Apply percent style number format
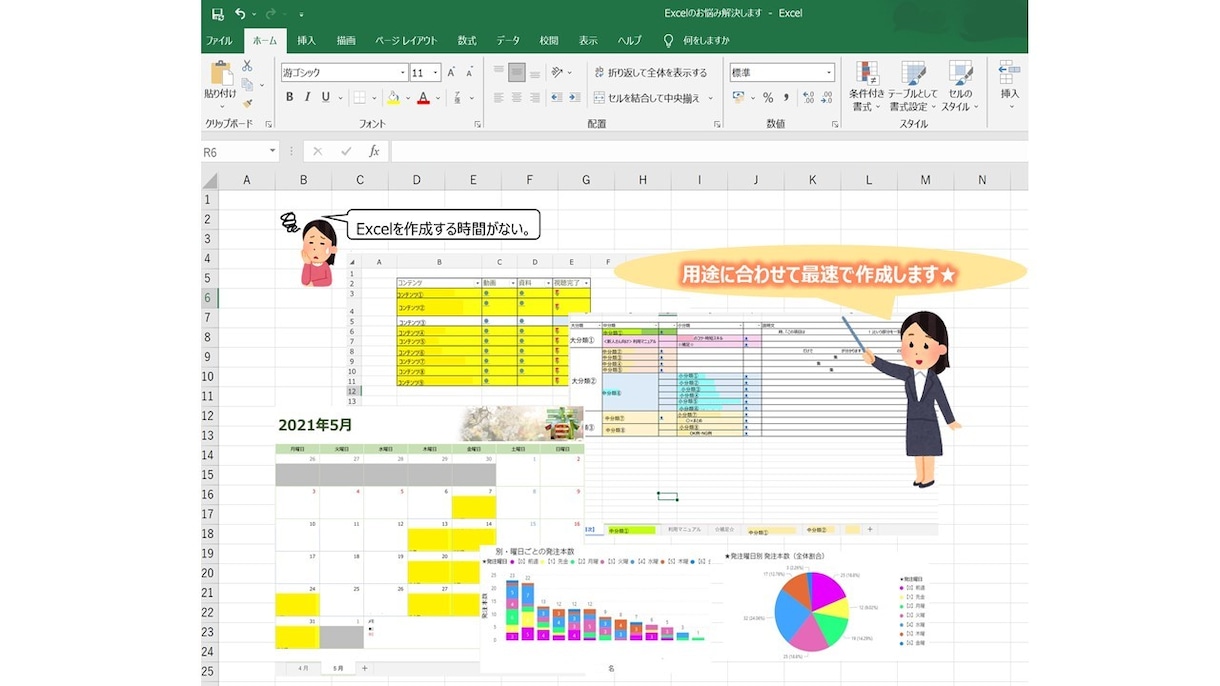The image size is (1220, 686). coord(768,98)
